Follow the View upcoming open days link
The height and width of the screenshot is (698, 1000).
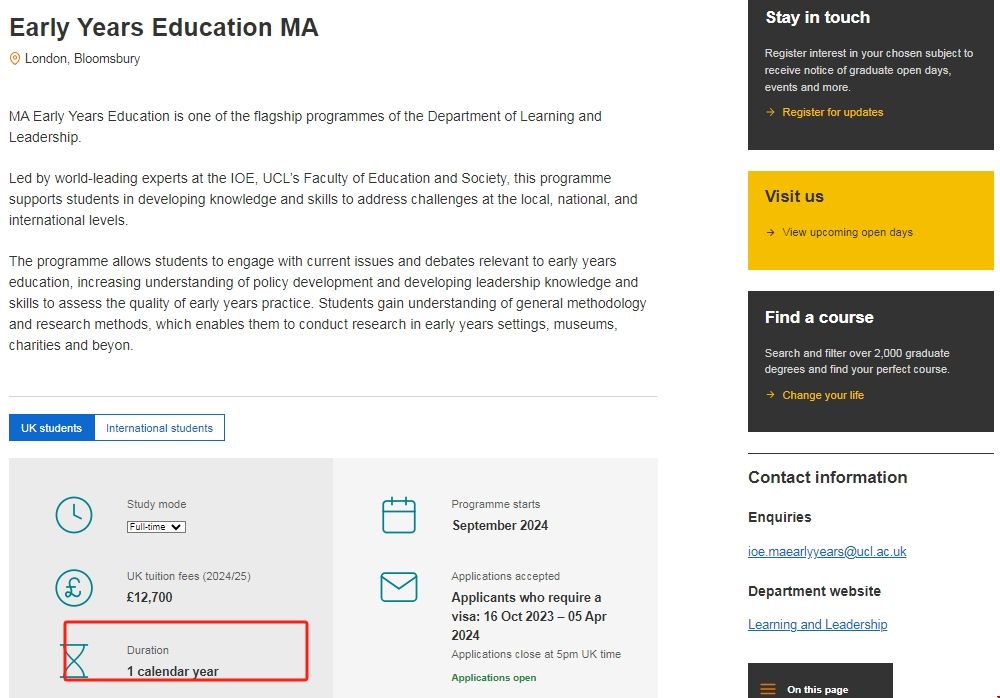(x=847, y=233)
